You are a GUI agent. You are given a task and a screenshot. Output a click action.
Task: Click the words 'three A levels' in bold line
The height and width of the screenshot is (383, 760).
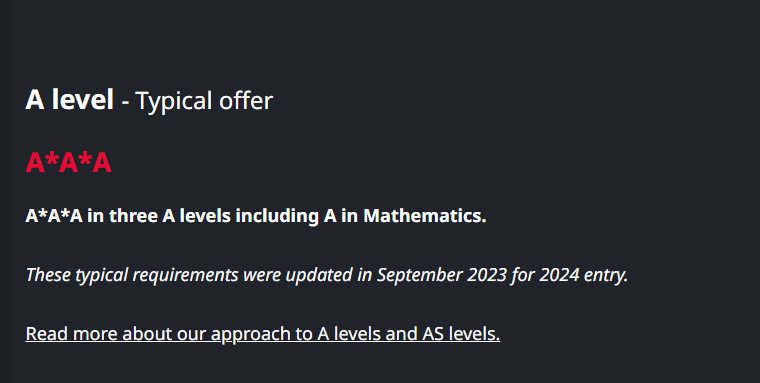coord(170,216)
